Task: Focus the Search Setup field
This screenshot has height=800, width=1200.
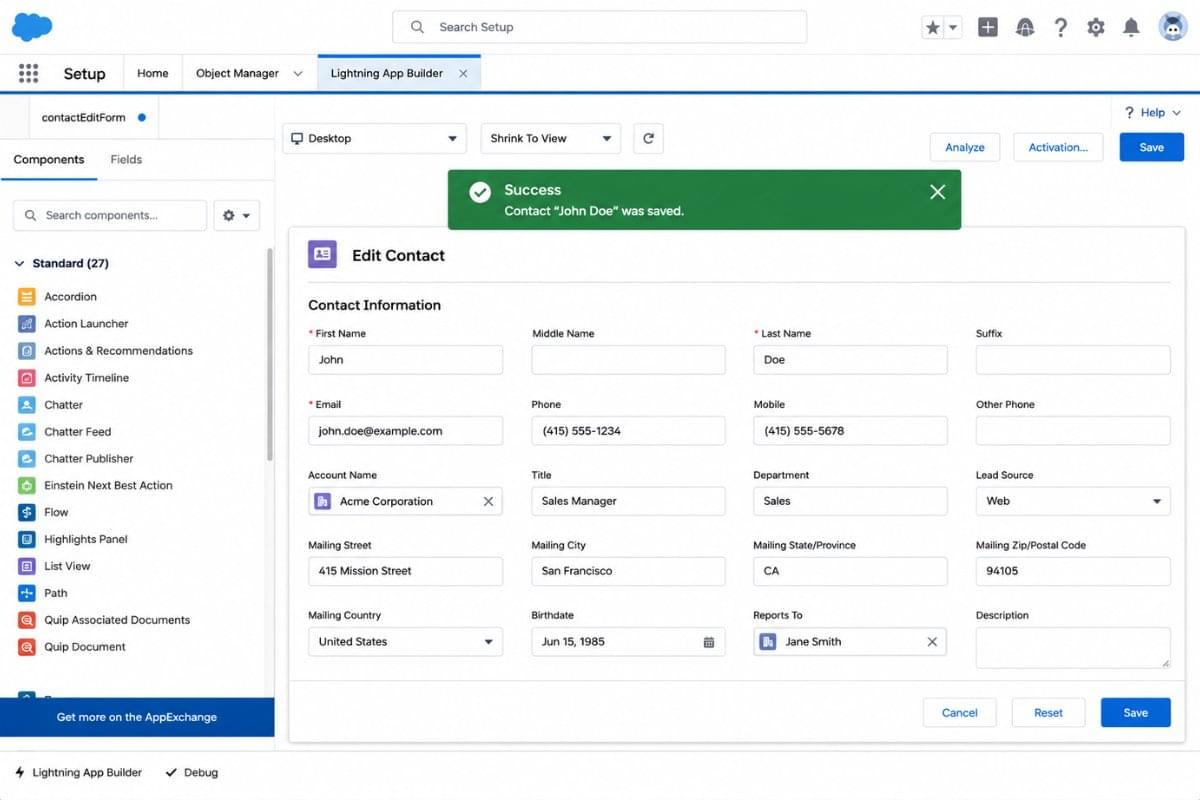Action: coord(599,27)
